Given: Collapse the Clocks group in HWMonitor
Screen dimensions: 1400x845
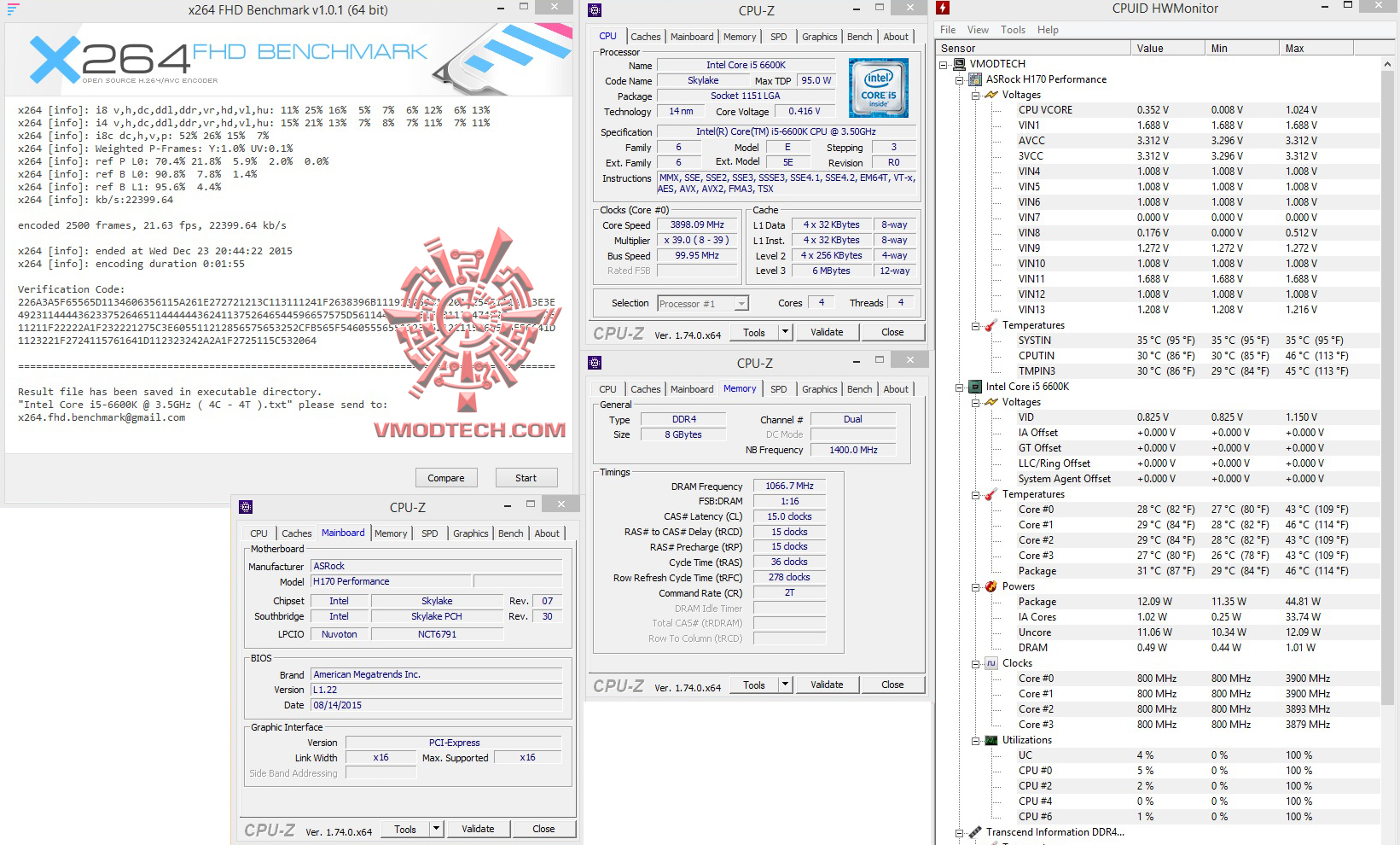Looking at the screenshot, I should click(x=975, y=663).
